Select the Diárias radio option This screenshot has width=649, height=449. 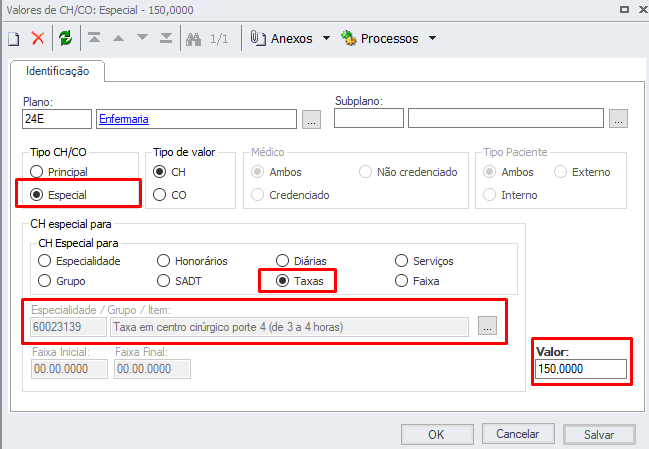click(282, 261)
